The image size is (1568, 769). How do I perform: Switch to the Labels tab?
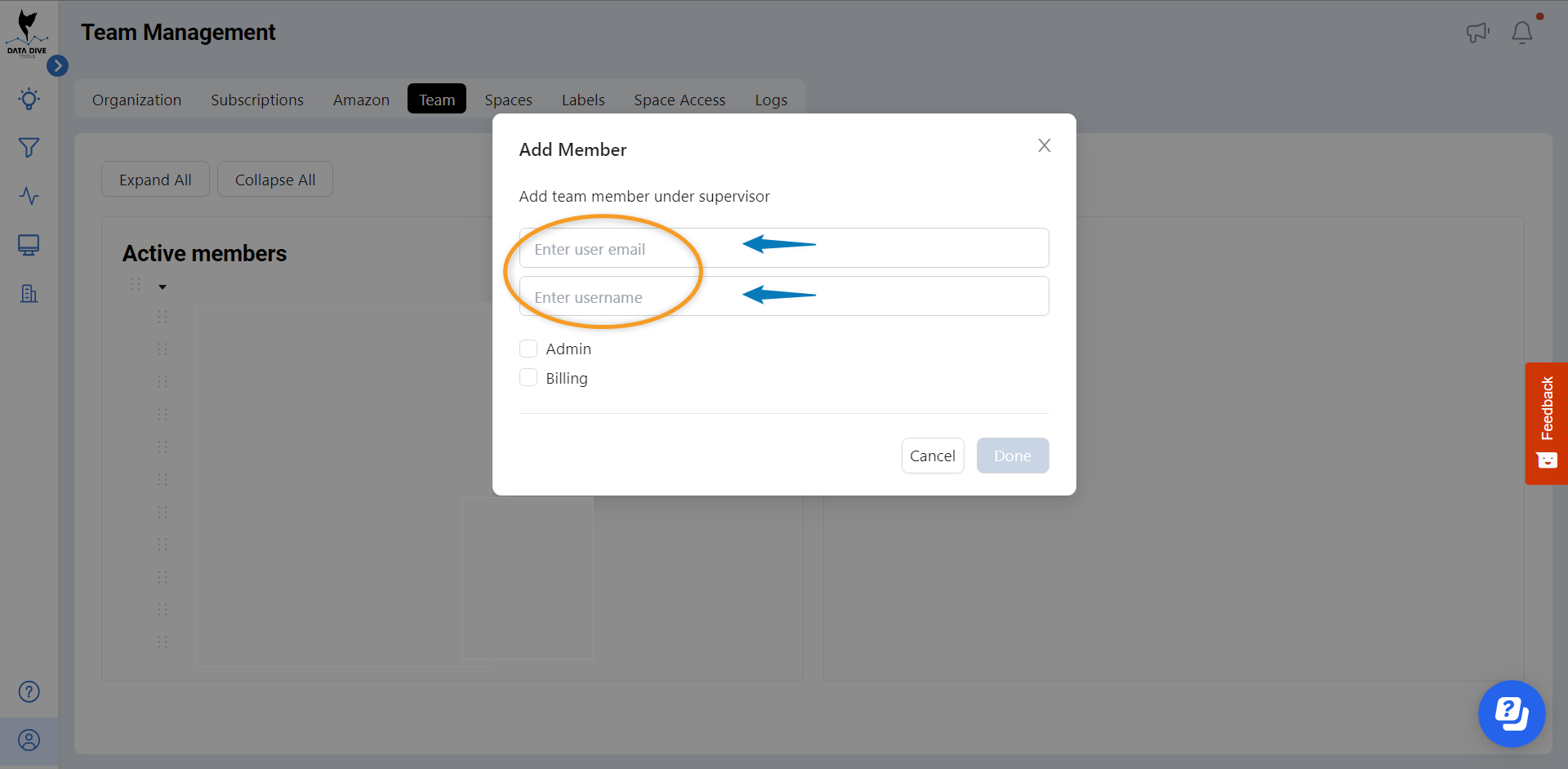pos(583,100)
